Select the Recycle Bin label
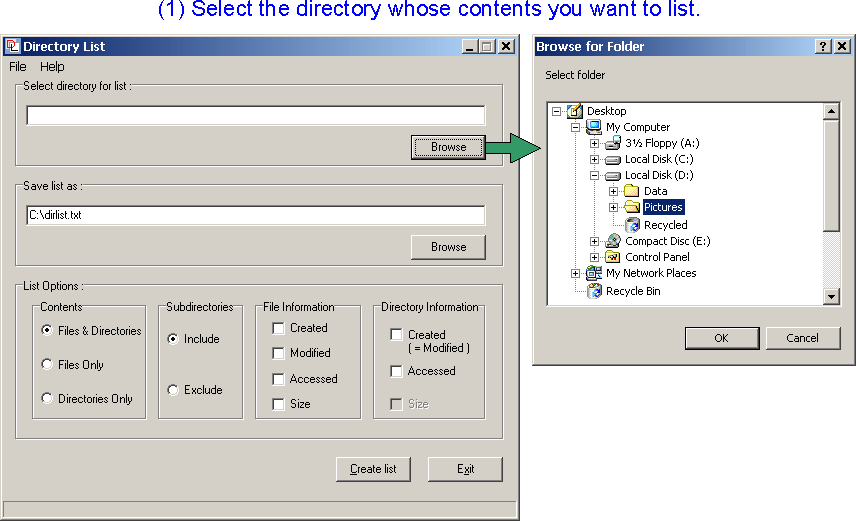This screenshot has height=521, width=856. (x=633, y=291)
